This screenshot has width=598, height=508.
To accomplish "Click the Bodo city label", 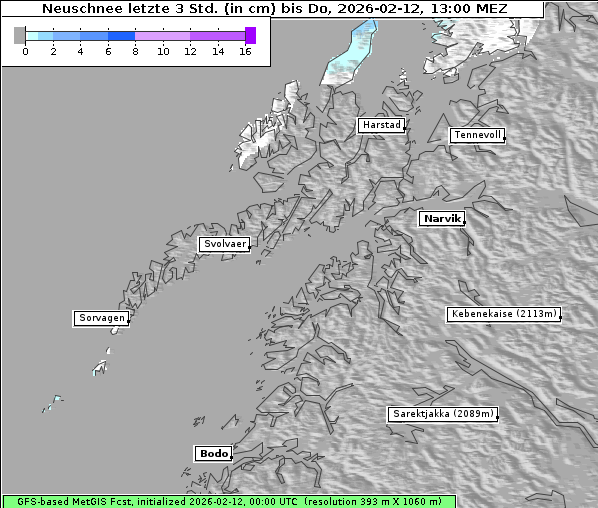I will (214, 454).
